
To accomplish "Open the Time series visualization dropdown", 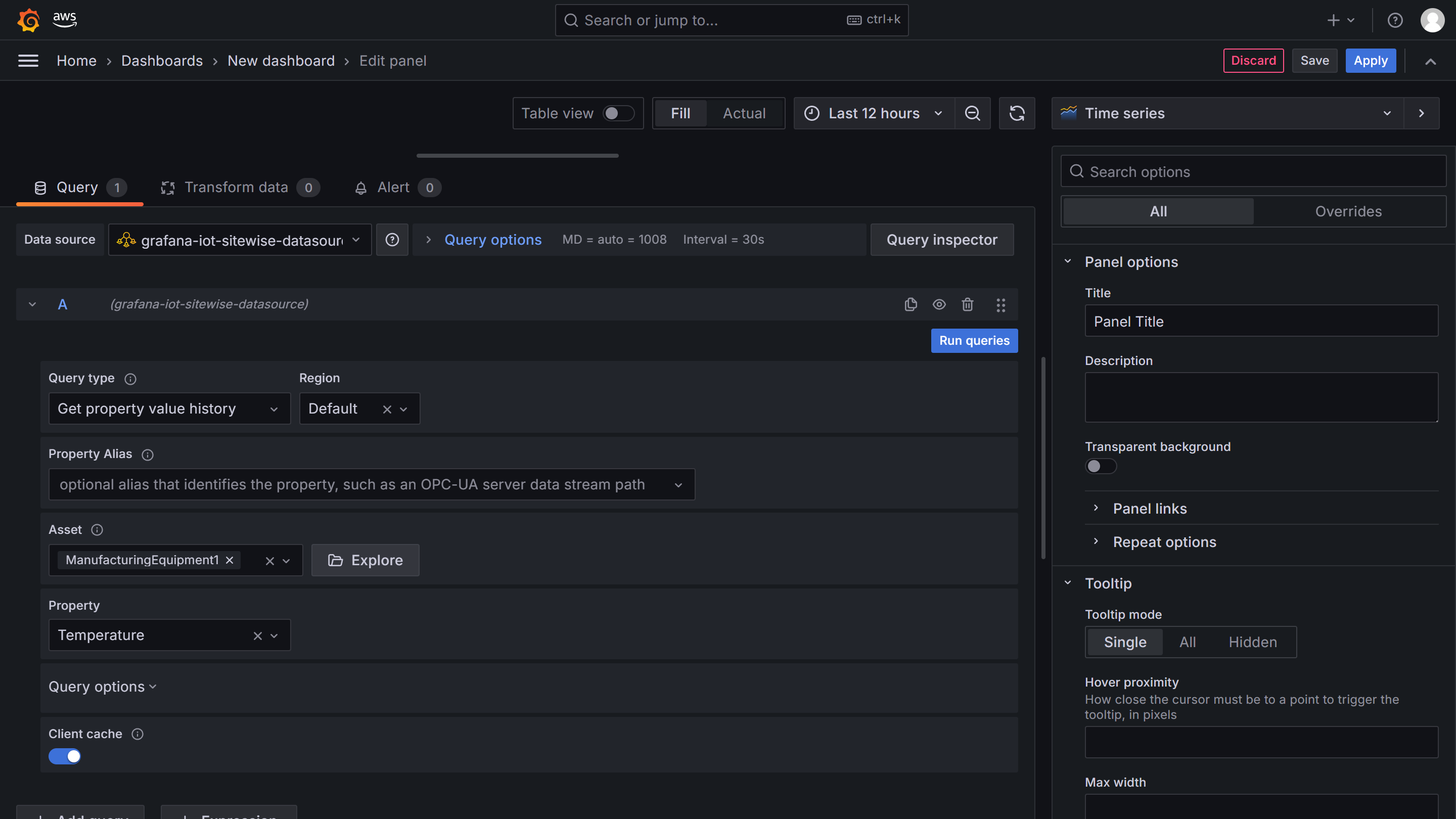I will pyautogui.click(x=1227, y=113).
